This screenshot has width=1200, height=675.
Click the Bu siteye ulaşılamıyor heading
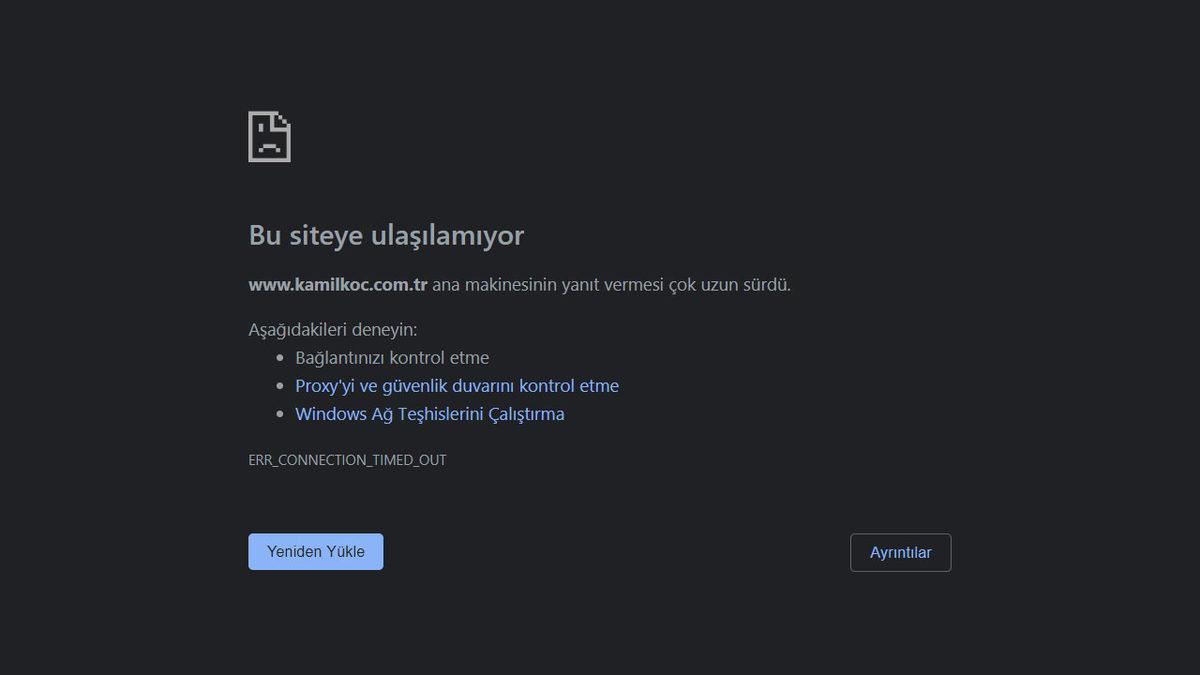pos(386,234)
